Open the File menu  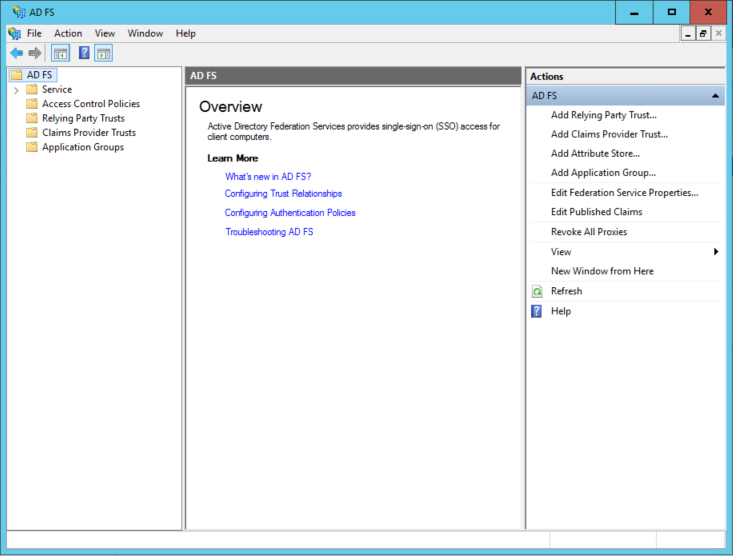pyautogui.click(x=34, y=34)
